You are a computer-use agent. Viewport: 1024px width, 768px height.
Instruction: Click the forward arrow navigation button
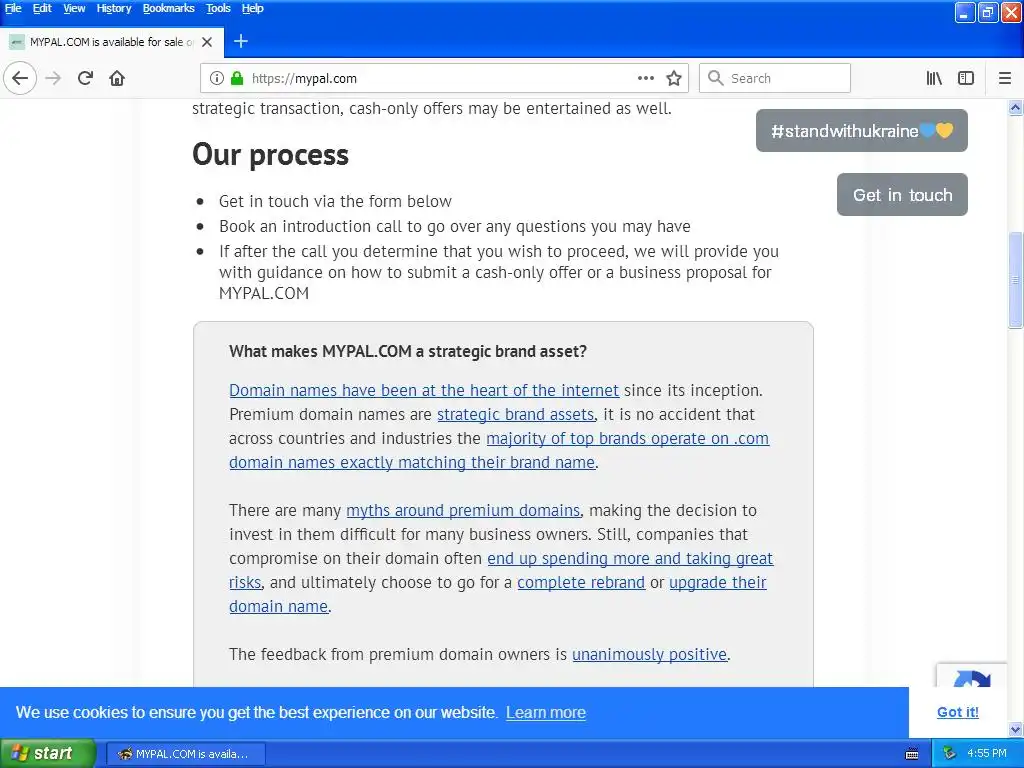click(x=53, y=78)
